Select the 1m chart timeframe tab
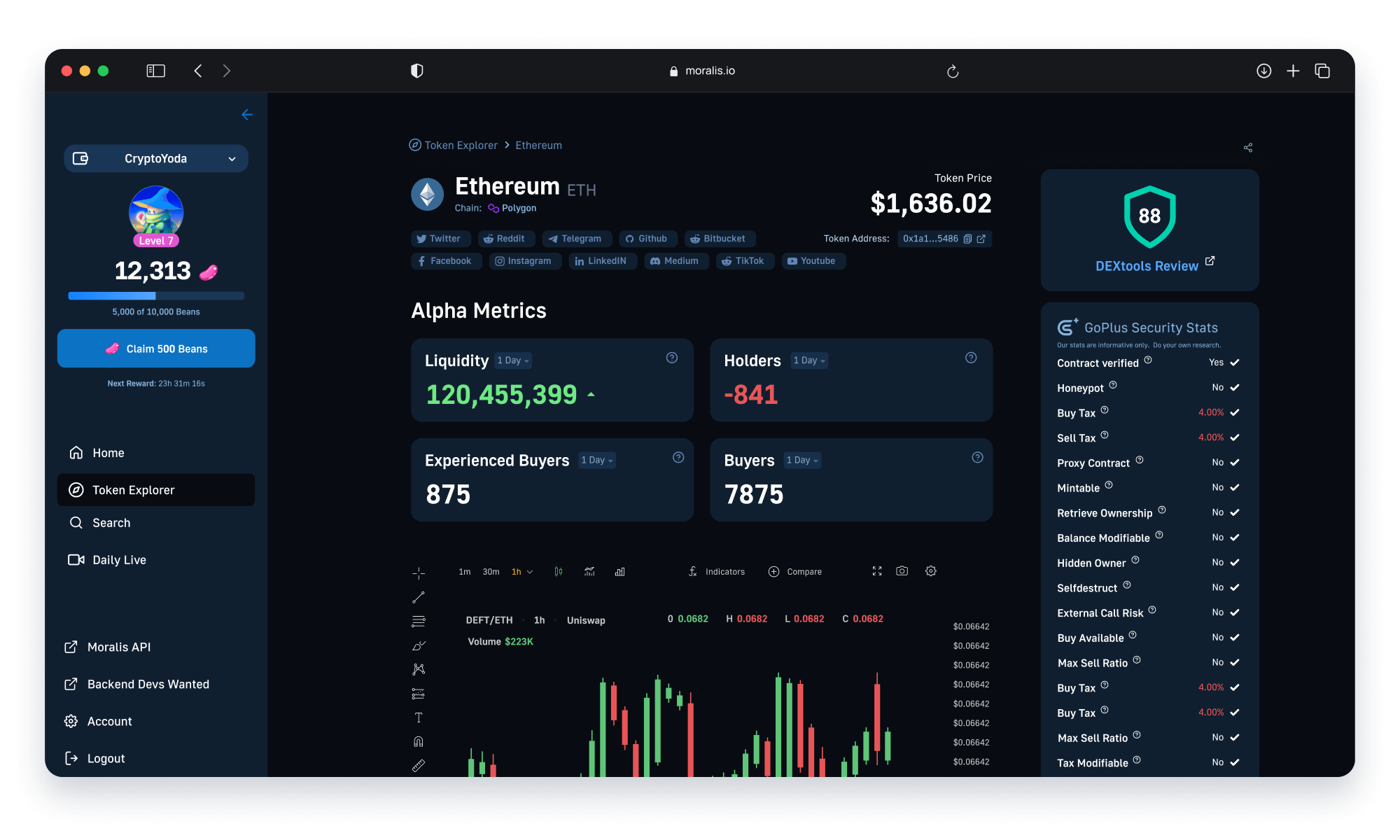1400x840 pixels. coord(461,570)
